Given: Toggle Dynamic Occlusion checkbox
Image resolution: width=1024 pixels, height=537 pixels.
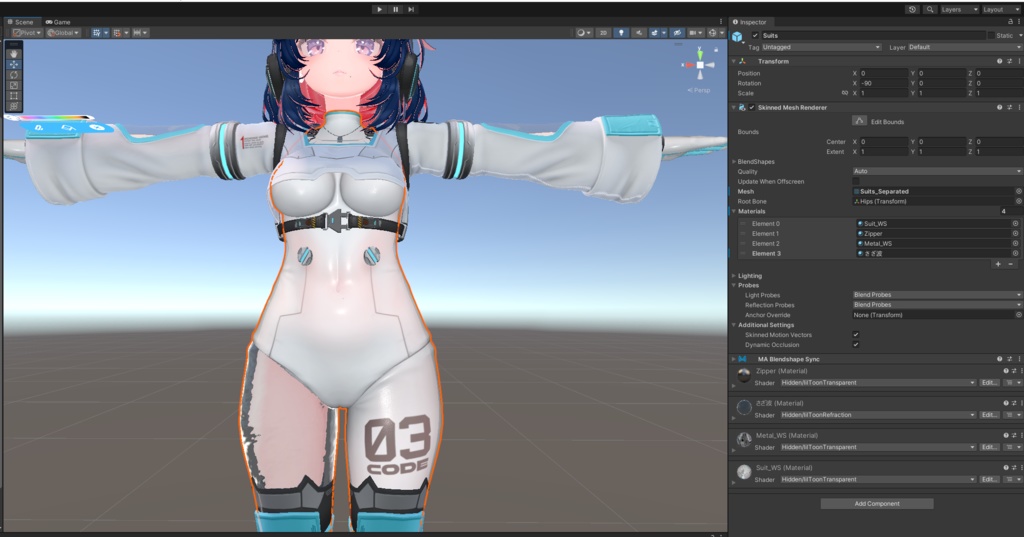Looking at the screenshot, I should click(x=856, y=344).
